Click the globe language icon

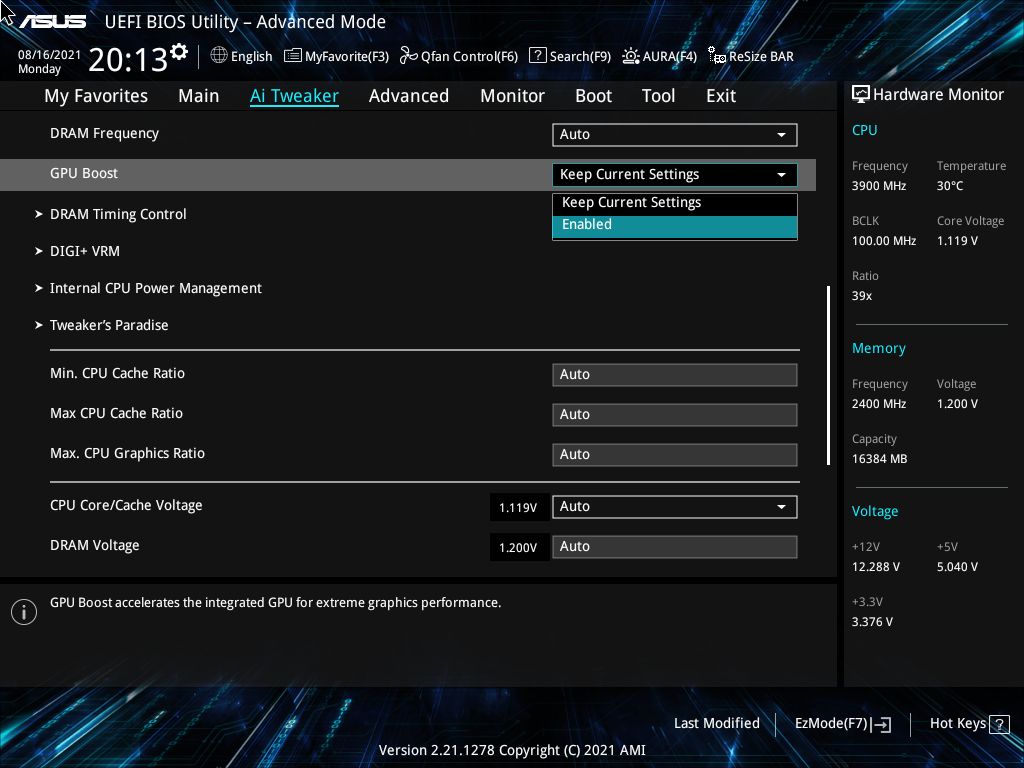point(219,56)
